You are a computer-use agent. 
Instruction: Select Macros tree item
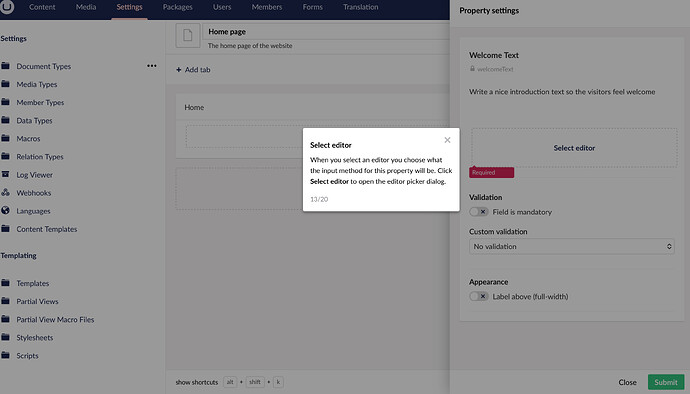(28, 139)
